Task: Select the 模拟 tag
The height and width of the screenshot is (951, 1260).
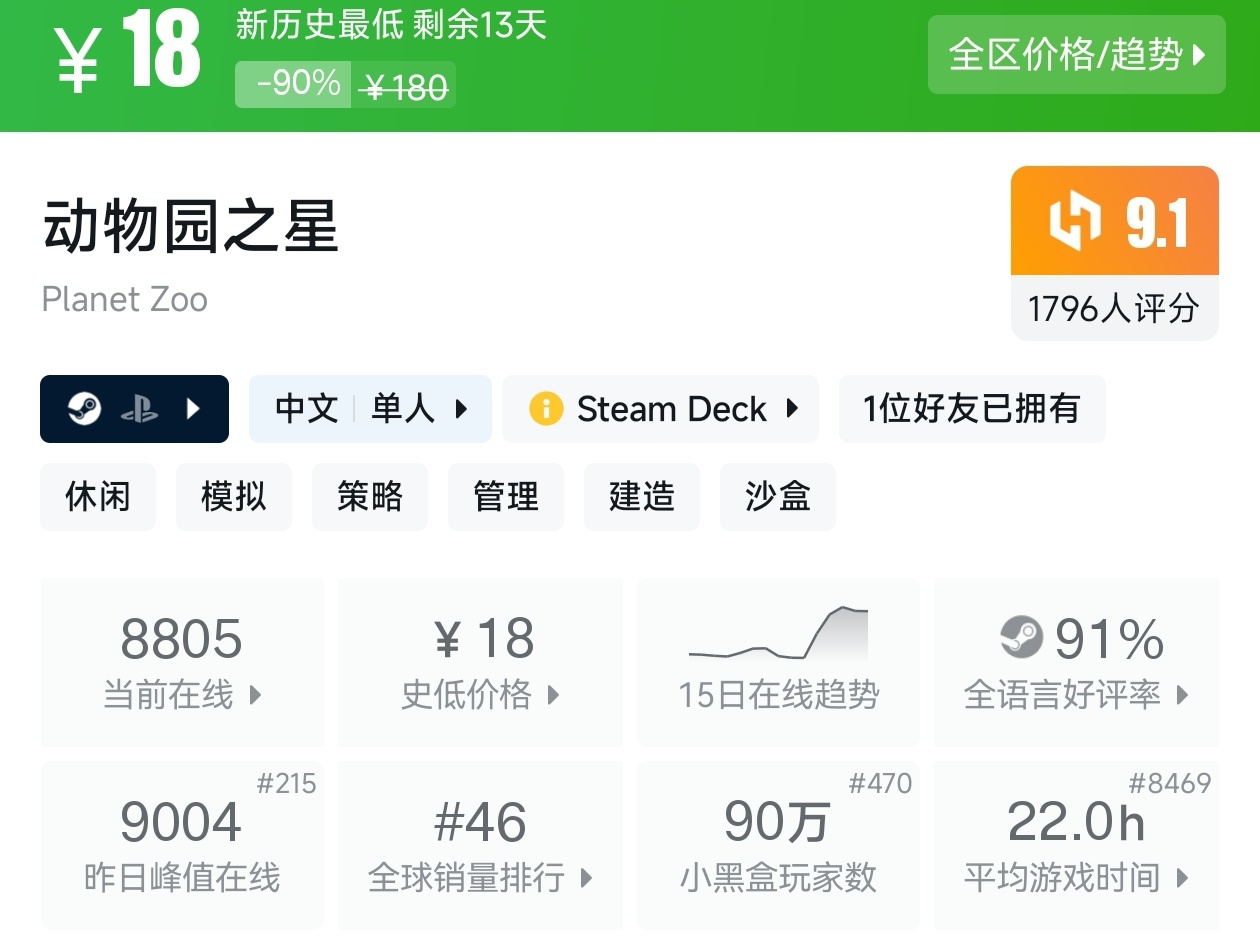Action: click(x=234, y=496)
